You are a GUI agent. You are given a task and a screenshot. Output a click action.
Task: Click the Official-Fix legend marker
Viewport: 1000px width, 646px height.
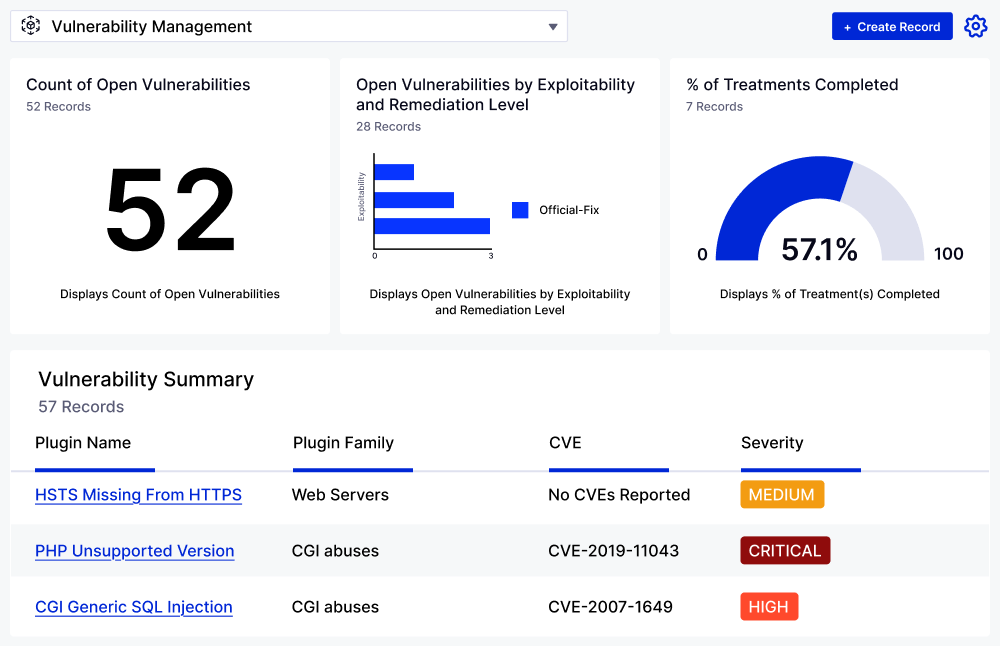tap(519, 210)
